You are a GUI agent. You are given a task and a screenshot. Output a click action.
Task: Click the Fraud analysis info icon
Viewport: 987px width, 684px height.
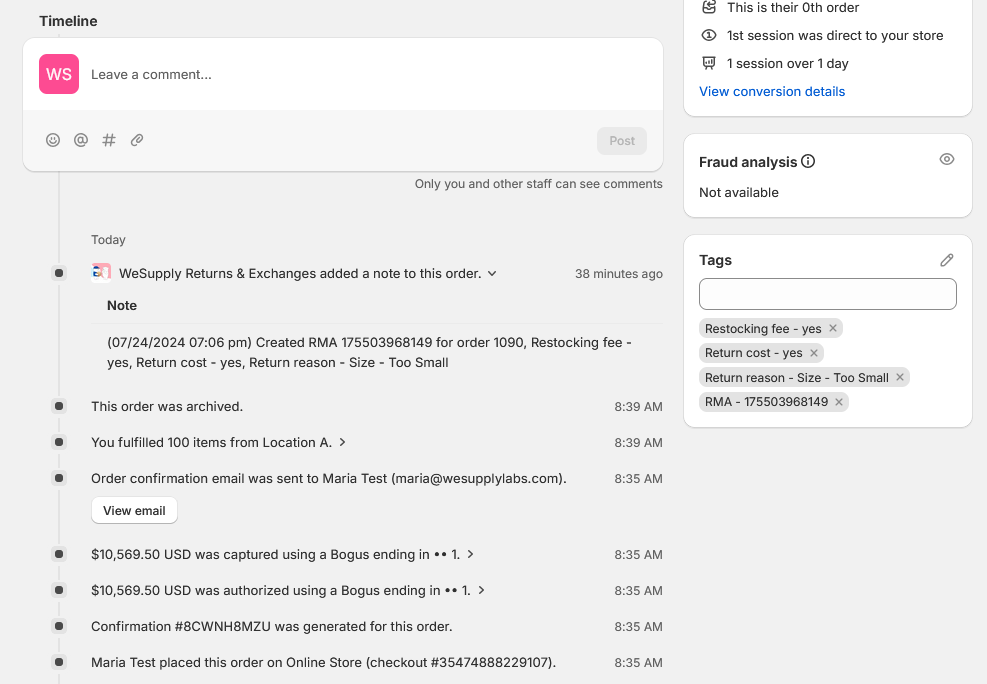808,162
